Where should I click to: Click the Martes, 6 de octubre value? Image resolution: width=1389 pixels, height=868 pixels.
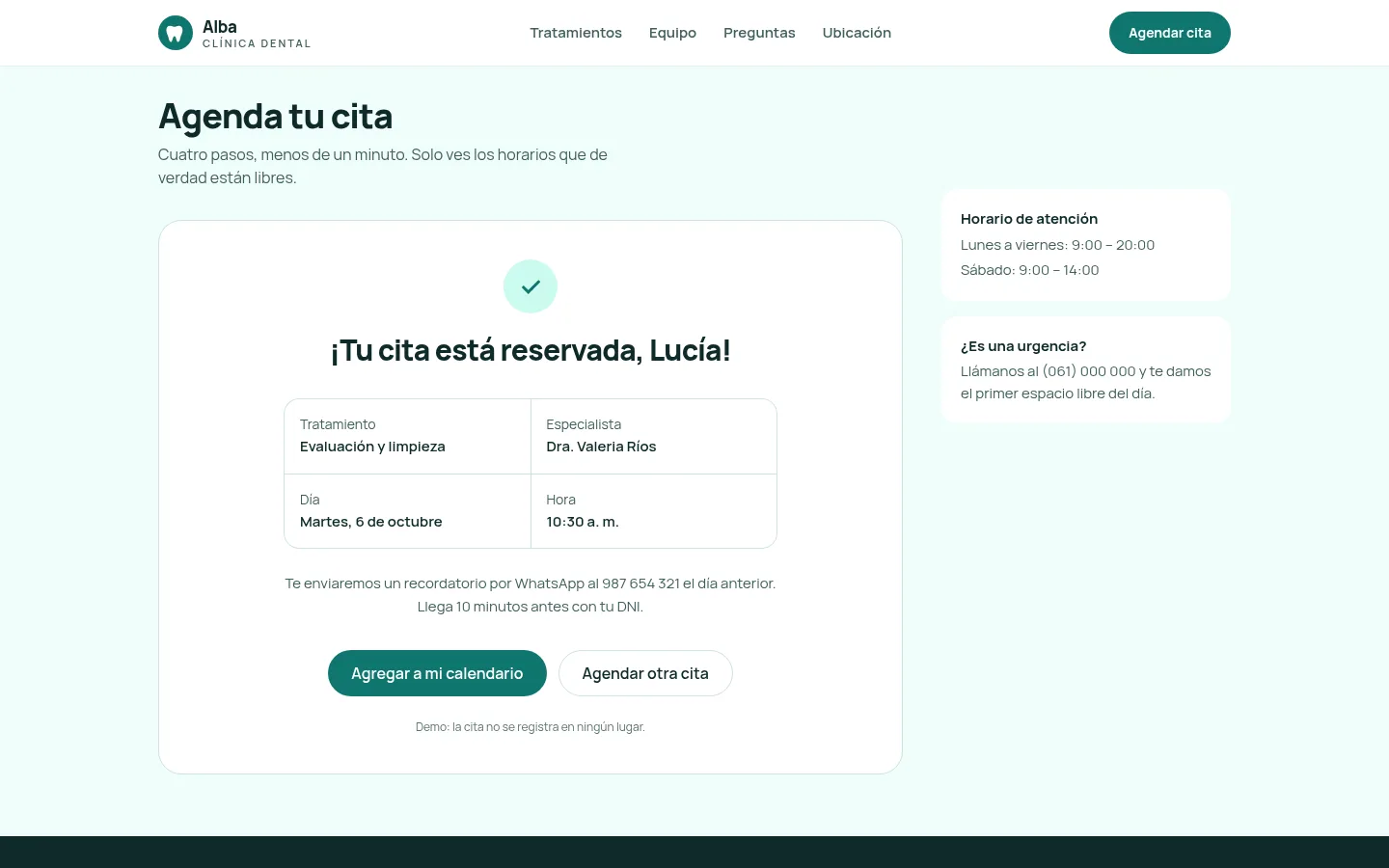tap(371, 522)
